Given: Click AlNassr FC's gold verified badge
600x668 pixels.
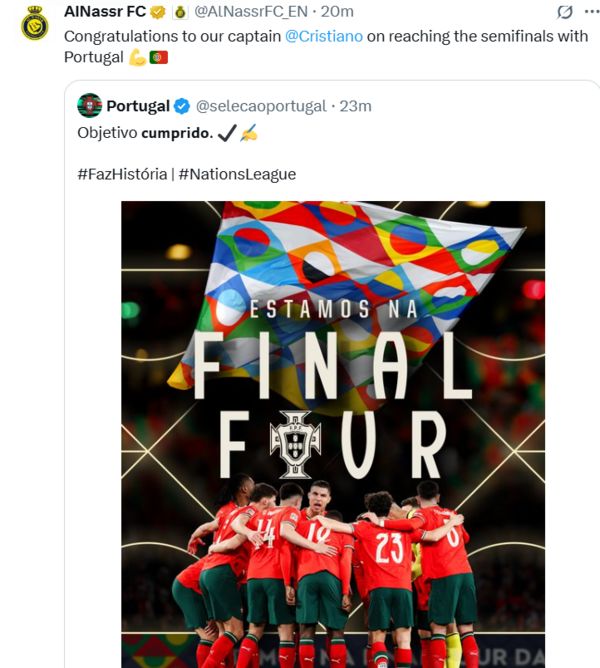Looking at the screenshot, I should pyautogui.click(x=158, y=12).
